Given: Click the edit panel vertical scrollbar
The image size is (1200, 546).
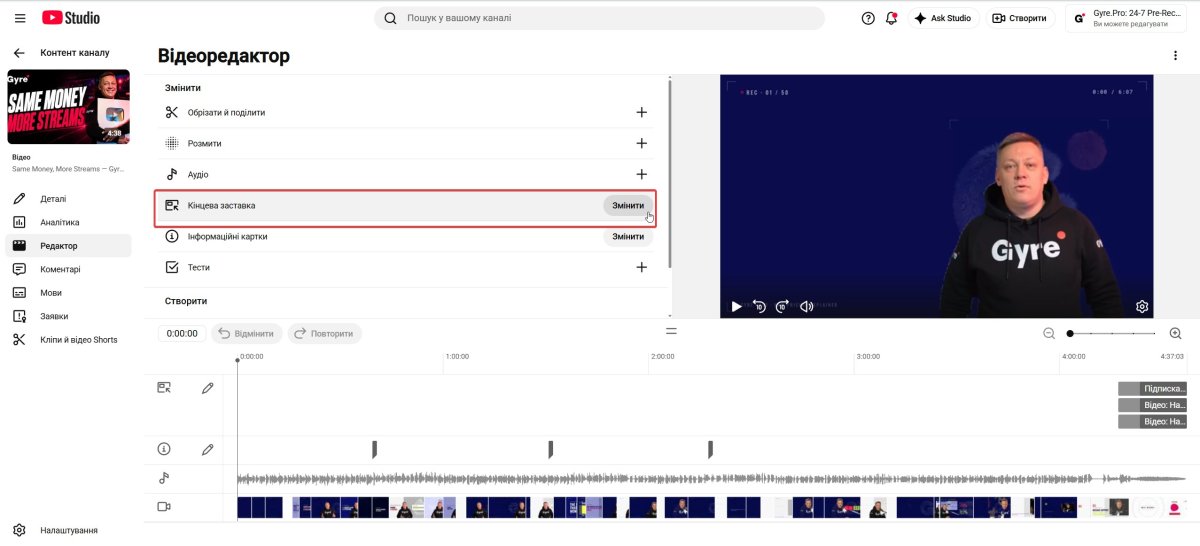Looking at the screenshot, I should click(x=669, y=172).
